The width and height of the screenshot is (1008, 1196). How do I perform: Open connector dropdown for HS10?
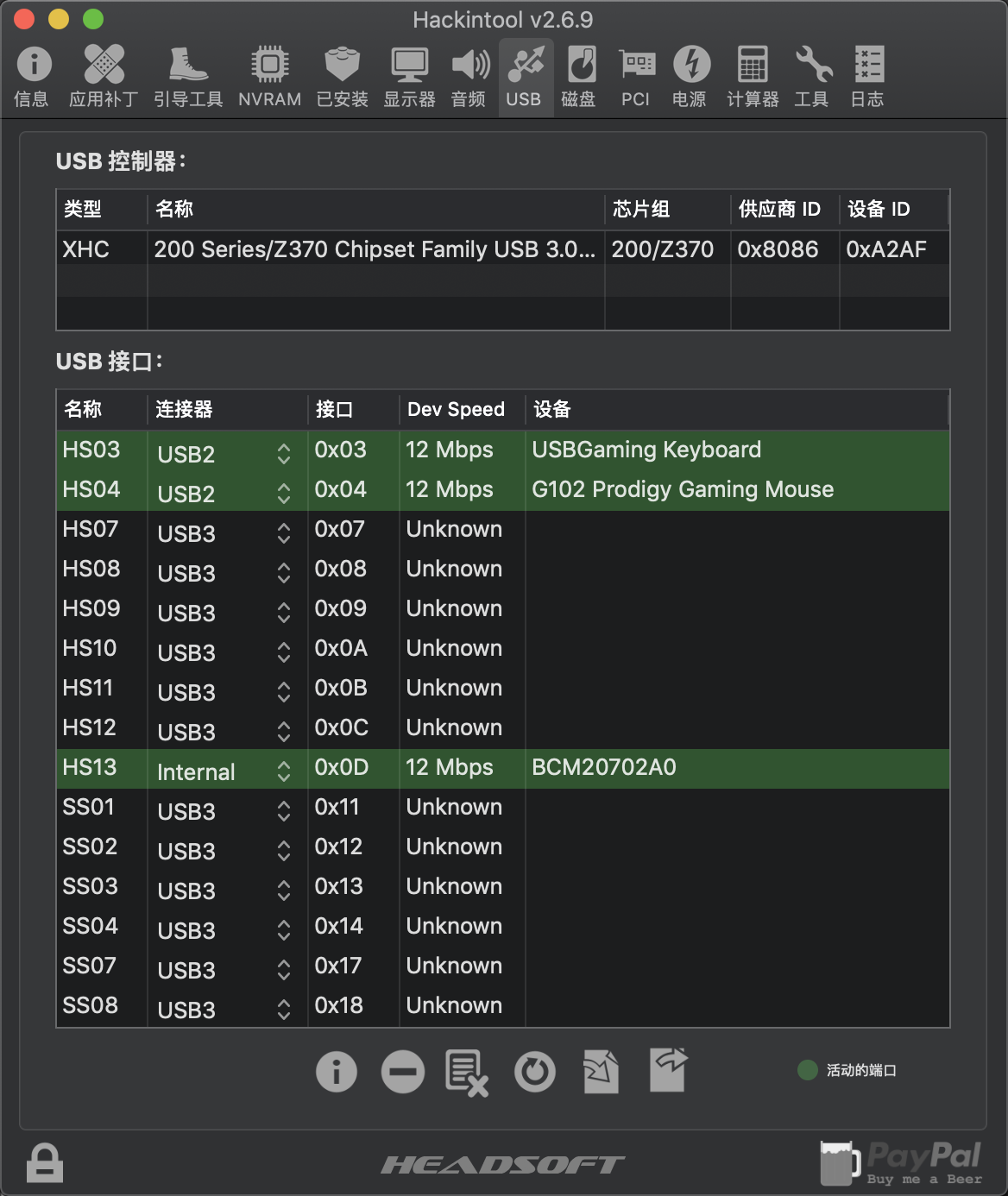tap(226, 652)
